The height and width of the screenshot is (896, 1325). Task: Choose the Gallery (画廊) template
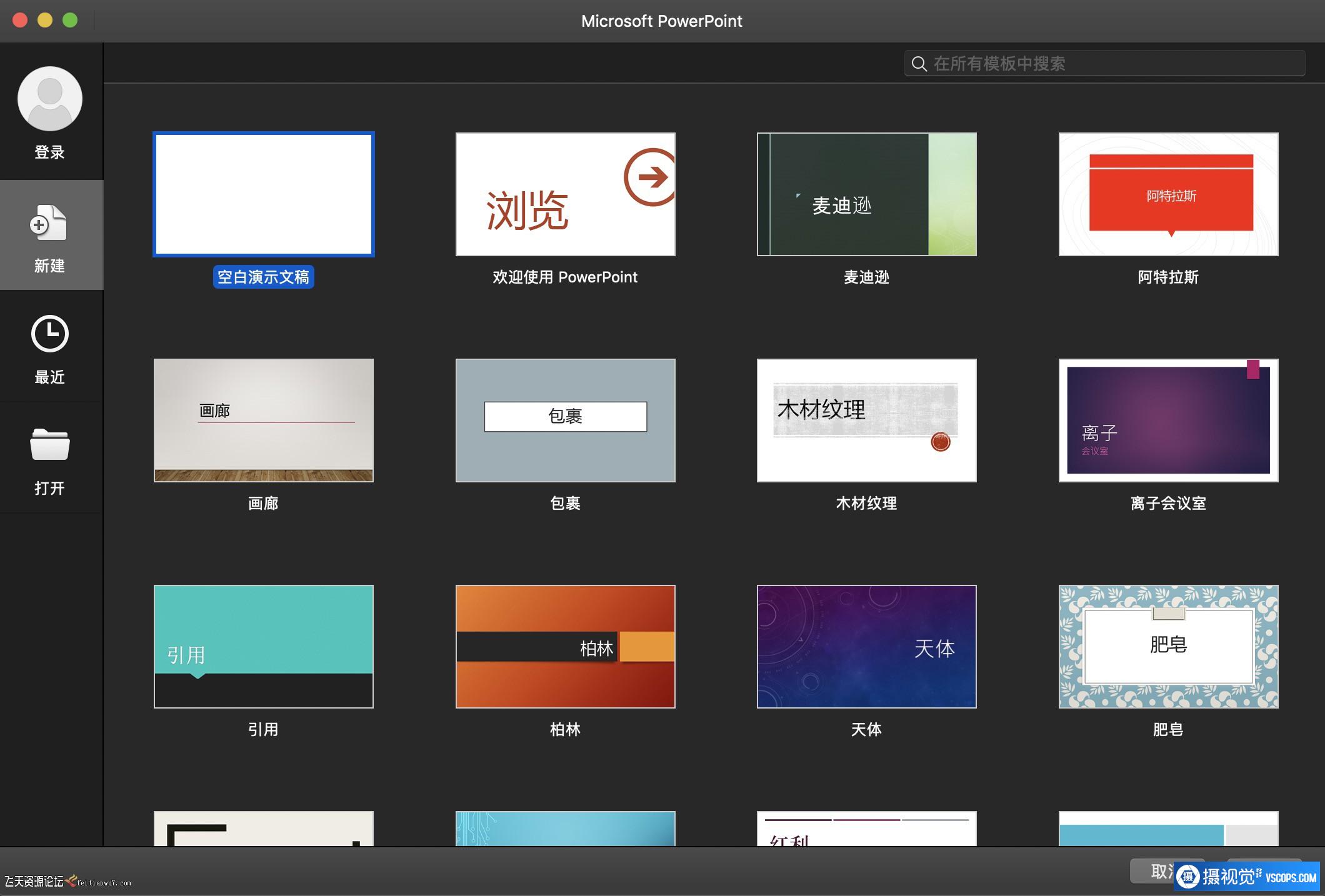tap(264, 420)
